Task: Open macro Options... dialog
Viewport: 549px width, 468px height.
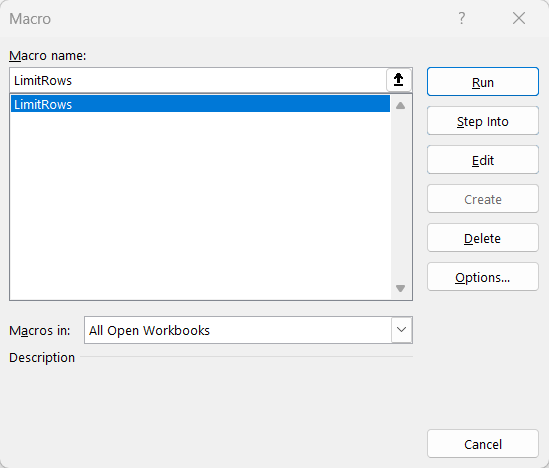Action: pyautogui.click(x=483, y=277)
